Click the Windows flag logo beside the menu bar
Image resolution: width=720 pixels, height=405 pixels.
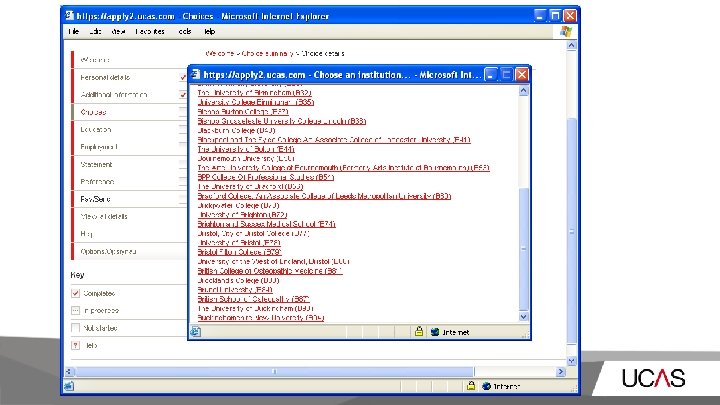coord(566,31)
